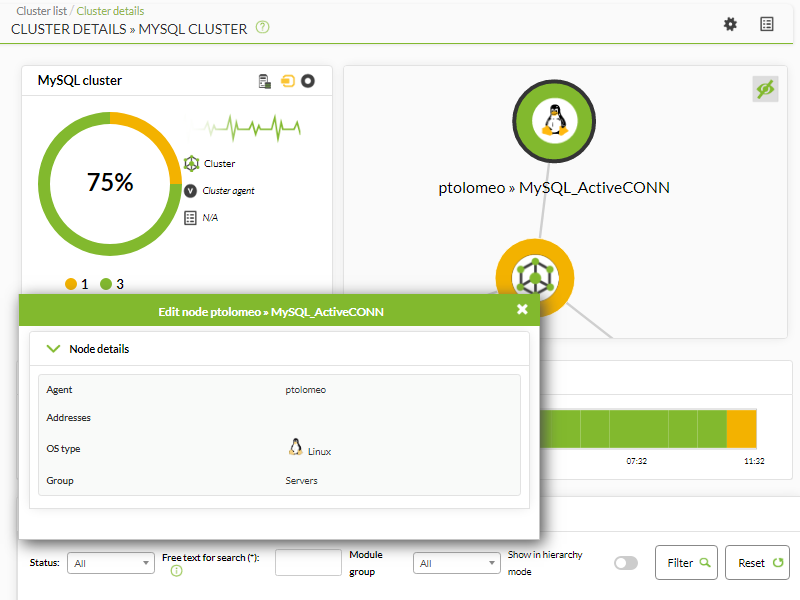Click the orange dot with count 1
This screenshot has height=600, width=800.
pyautogui.click(x=71, y=284)
